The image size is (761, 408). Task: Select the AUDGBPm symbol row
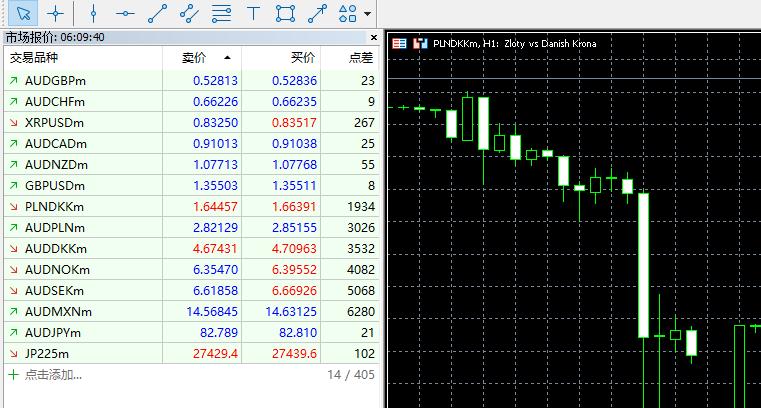pos(192,81)
